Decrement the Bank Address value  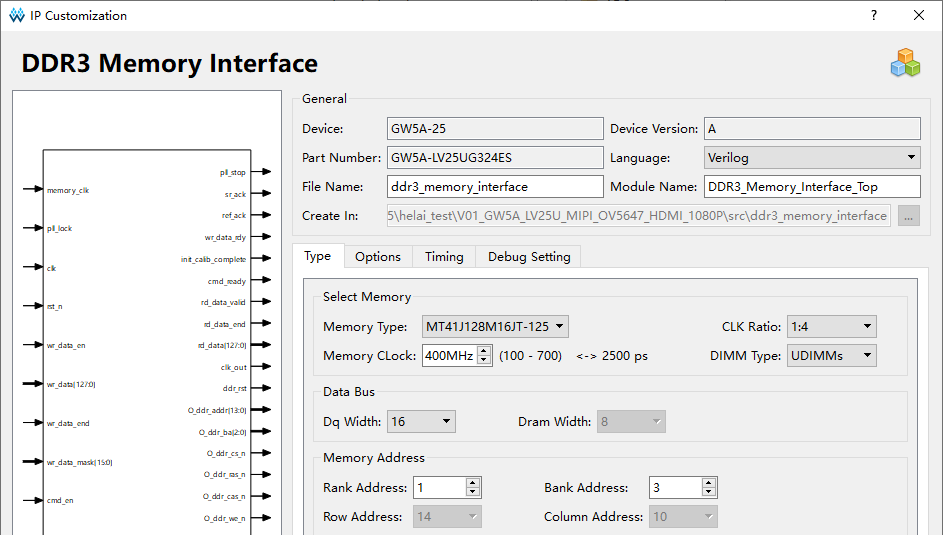point(709,492)
